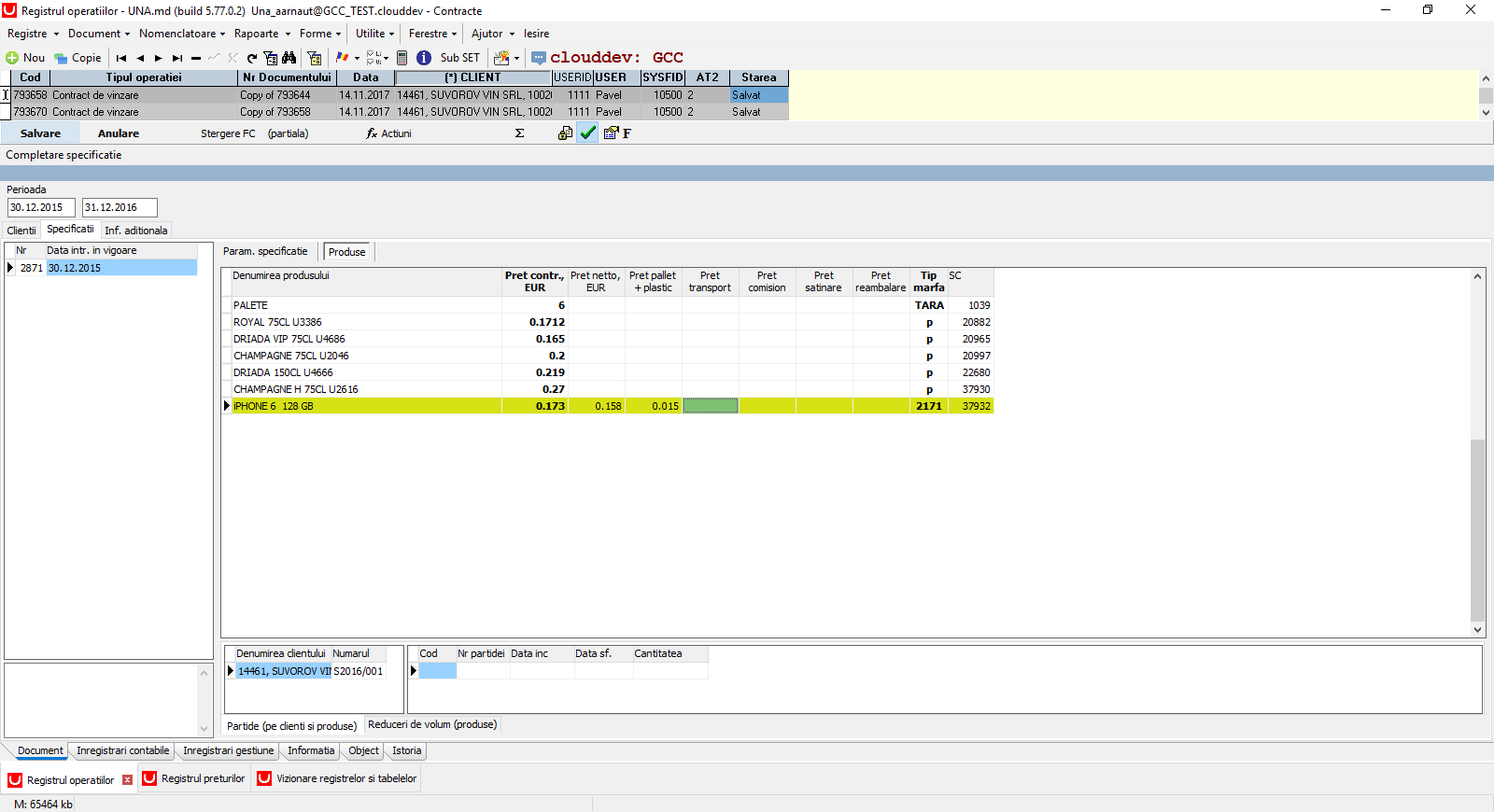
Task: Click the Stergere FC button
Action: (x=228, y=133)
